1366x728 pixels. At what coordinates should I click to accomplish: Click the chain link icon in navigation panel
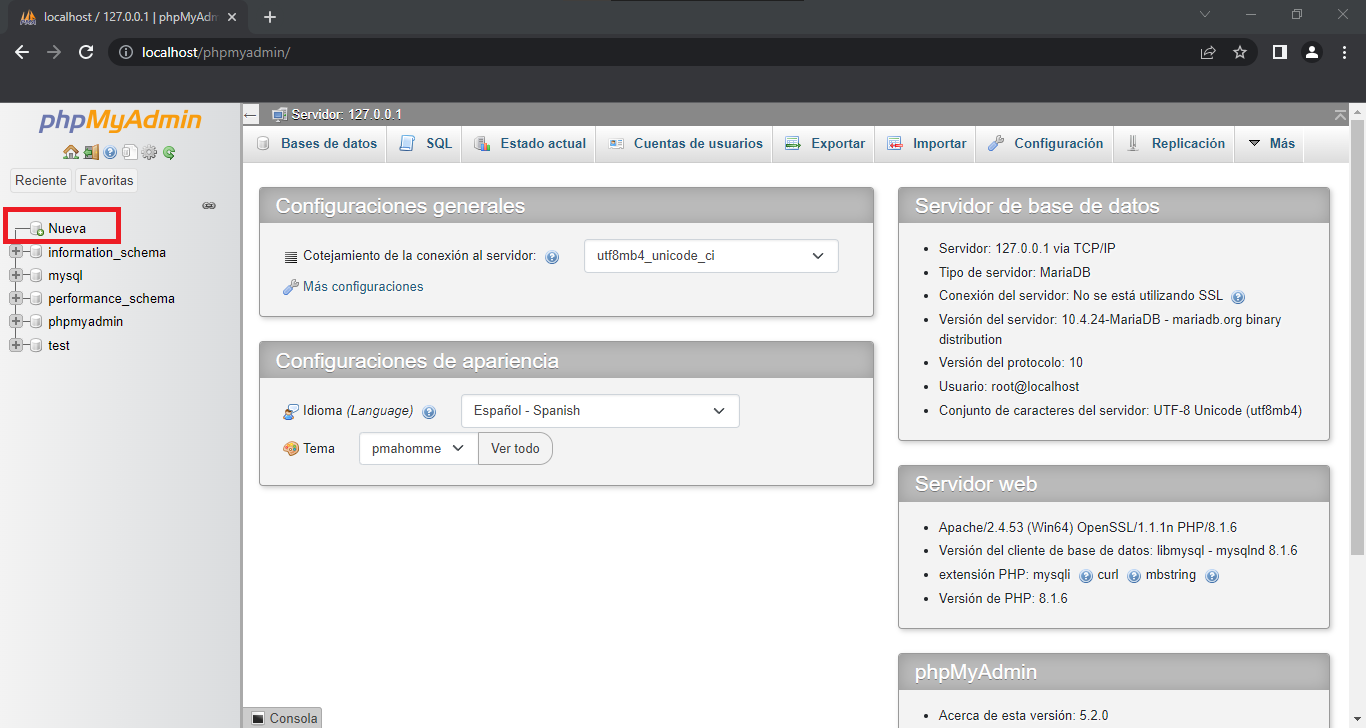[209, 205]
